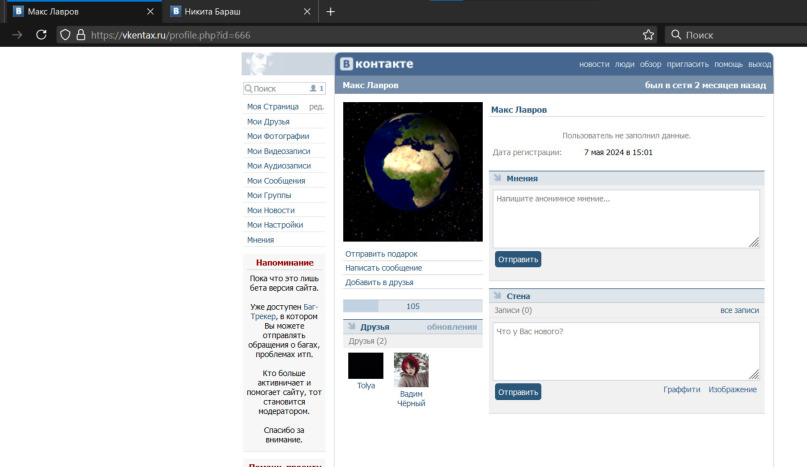Collapse the Друзья section arrow icon
Viewport: 807px width, 467px height.
pyautogui.click(x=352, y=326)
